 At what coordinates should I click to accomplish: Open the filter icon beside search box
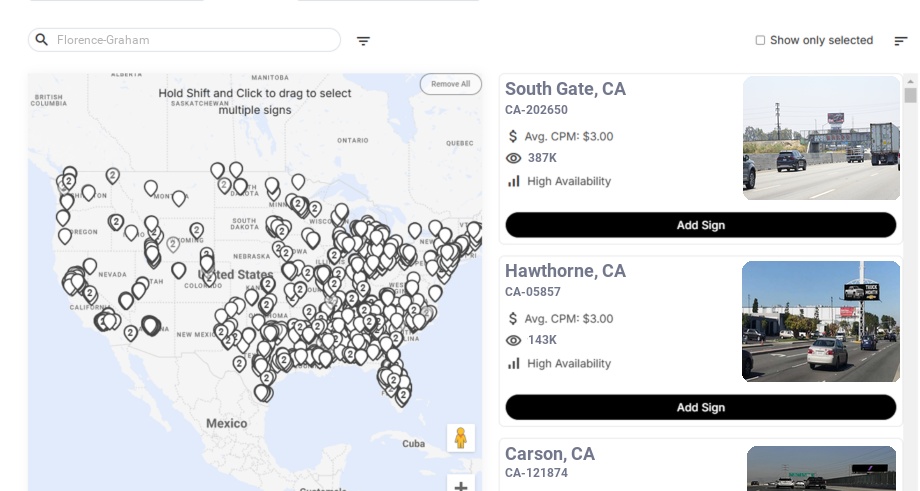(x=363, y=41)
